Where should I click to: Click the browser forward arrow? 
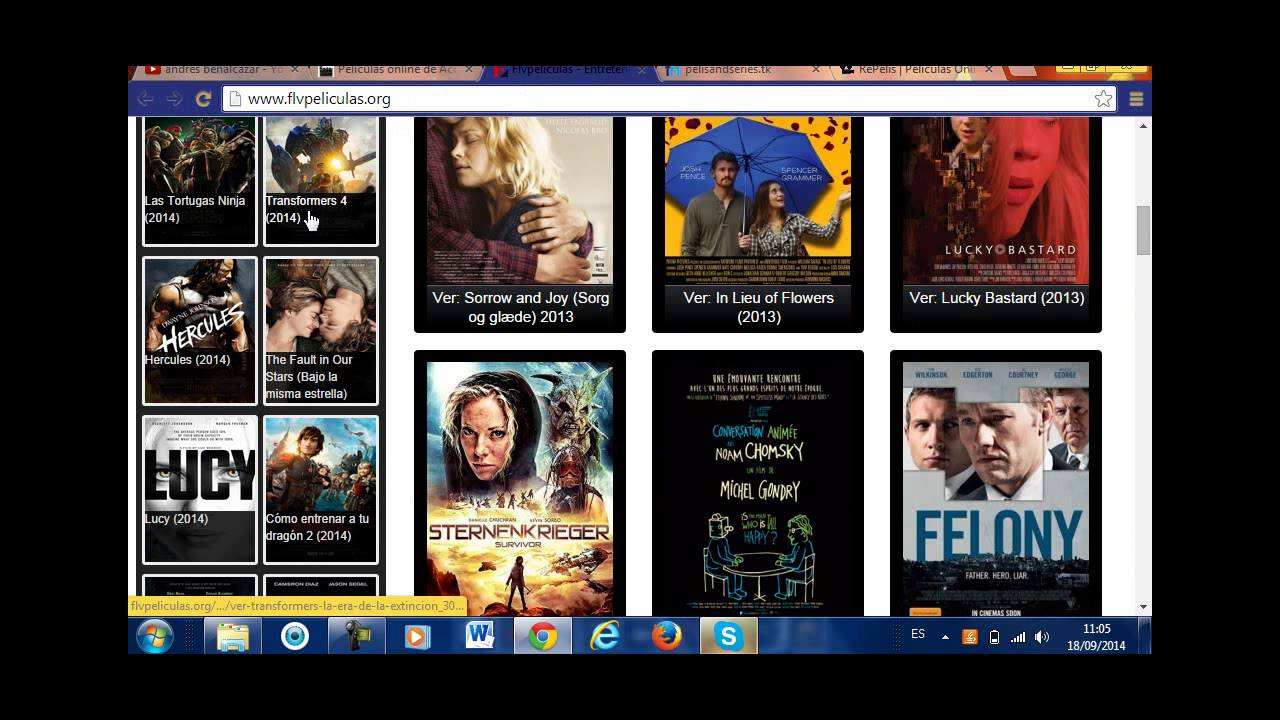[x=175, y=99]
